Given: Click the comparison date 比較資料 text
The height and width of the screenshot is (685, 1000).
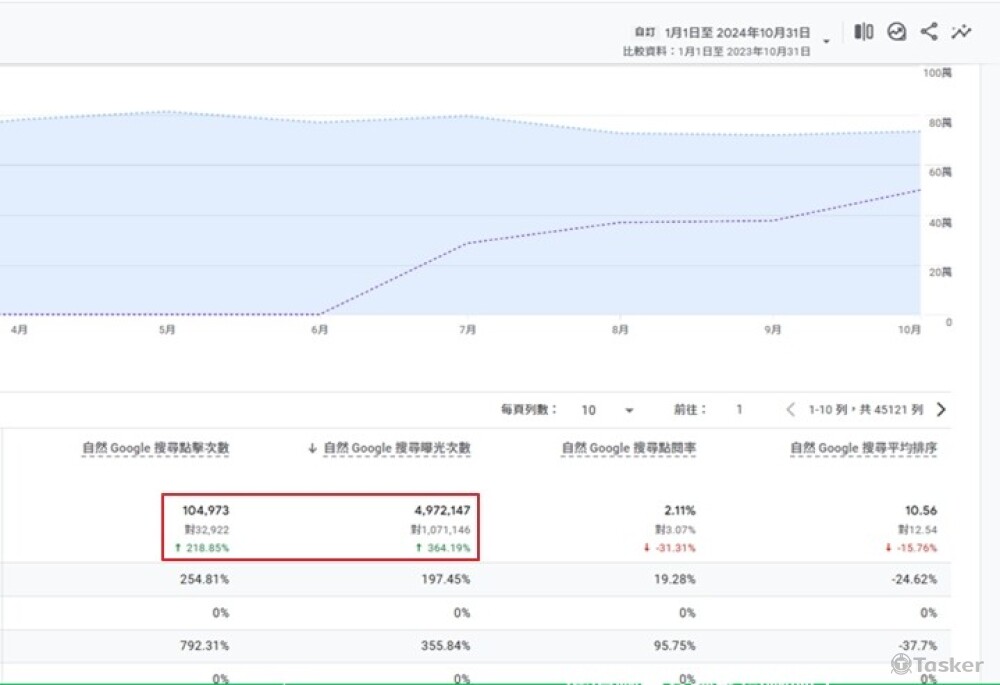Looking at the screenshot, I should 716,51.
